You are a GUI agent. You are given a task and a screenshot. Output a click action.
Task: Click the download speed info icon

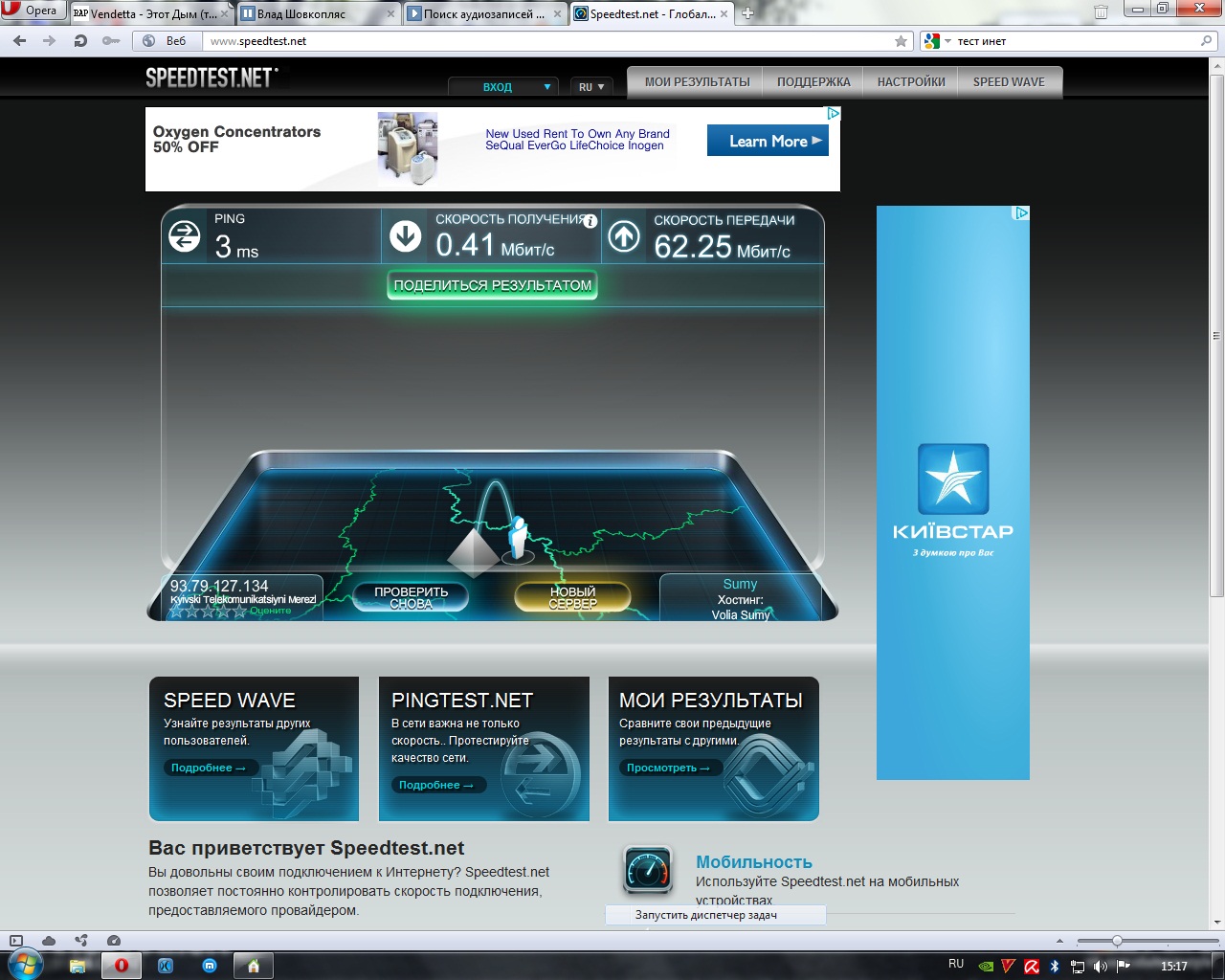click(x=590, y=221)
